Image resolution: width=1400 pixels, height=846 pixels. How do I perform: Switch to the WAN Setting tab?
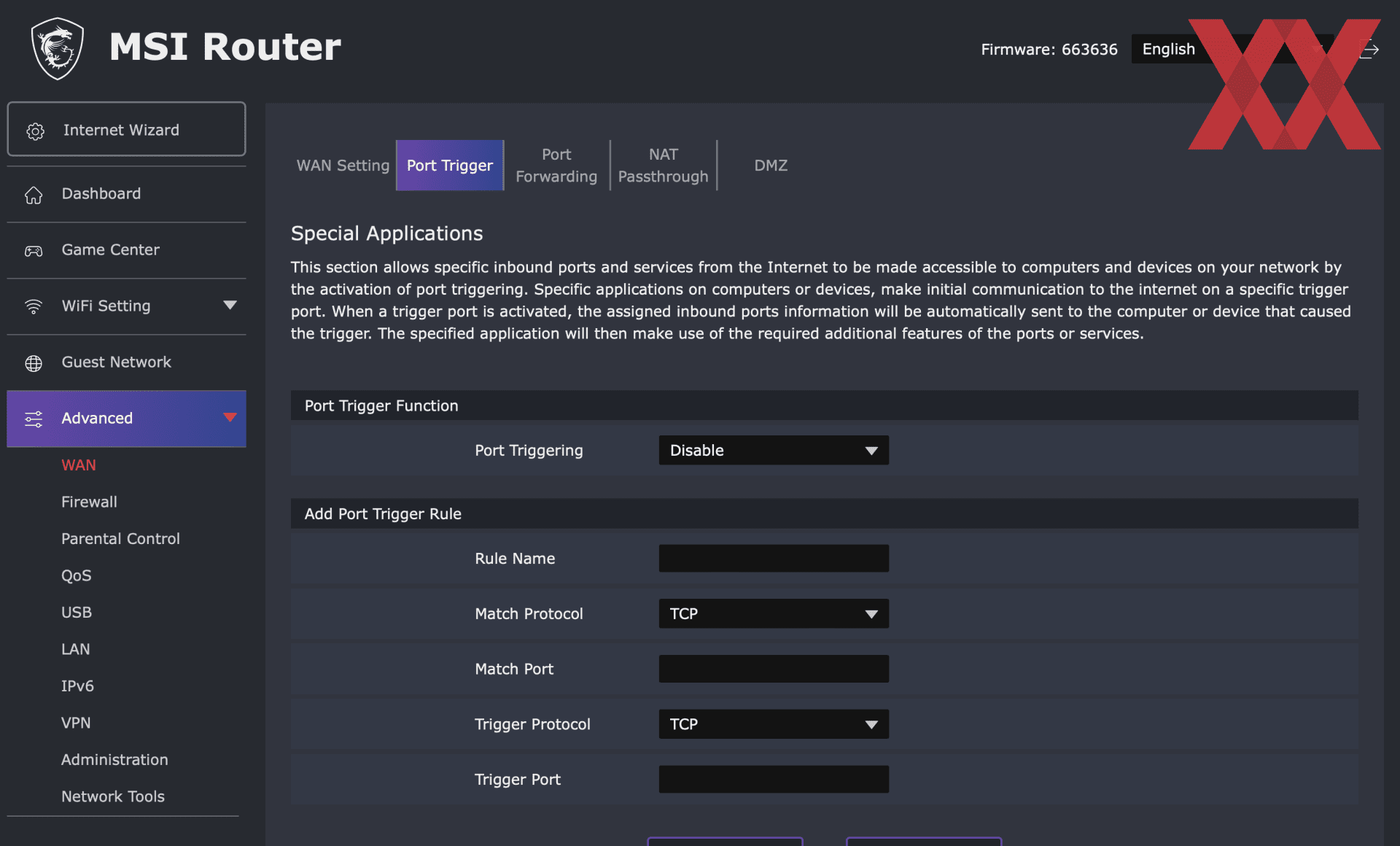pos(343,166)
